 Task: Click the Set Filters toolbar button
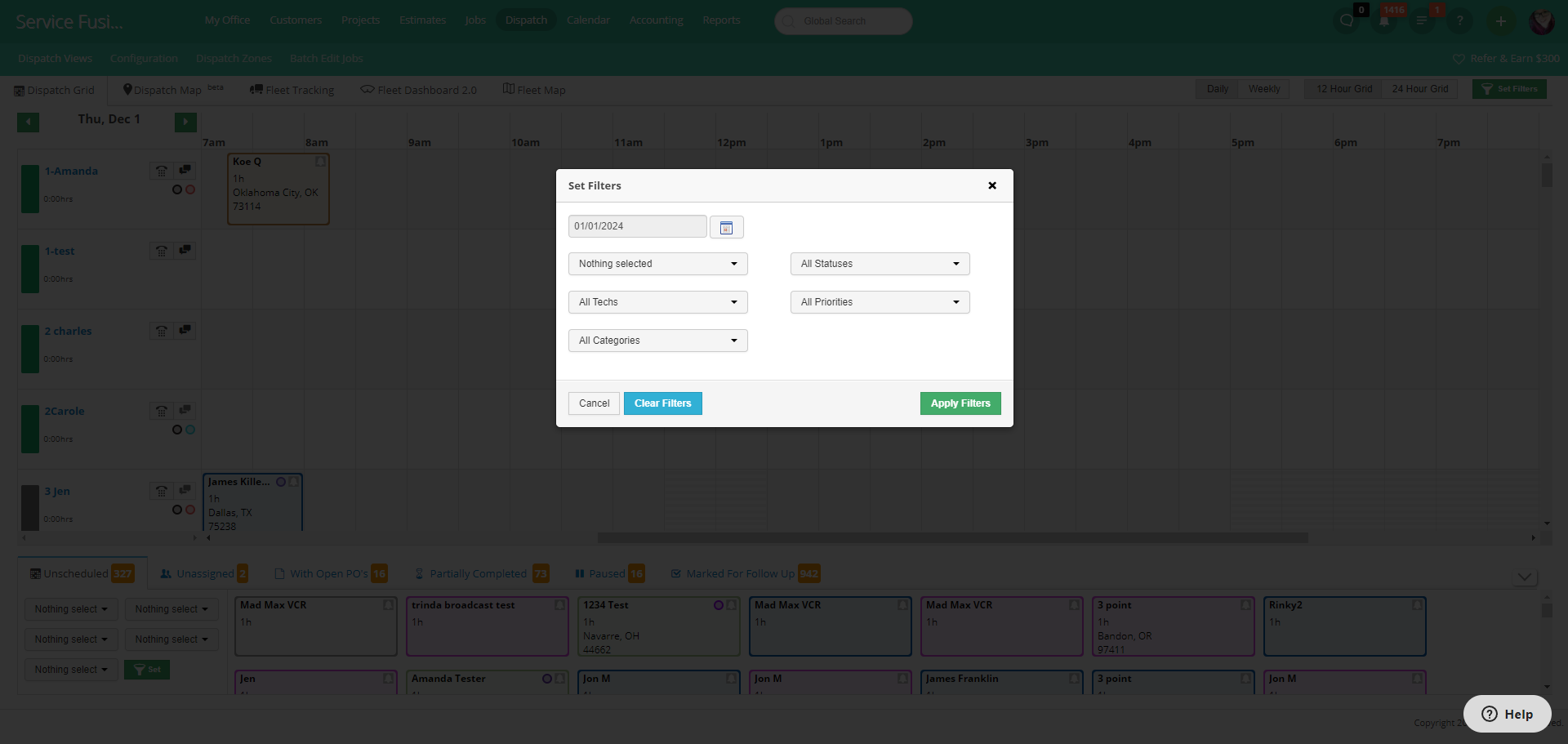(1509, 89)
